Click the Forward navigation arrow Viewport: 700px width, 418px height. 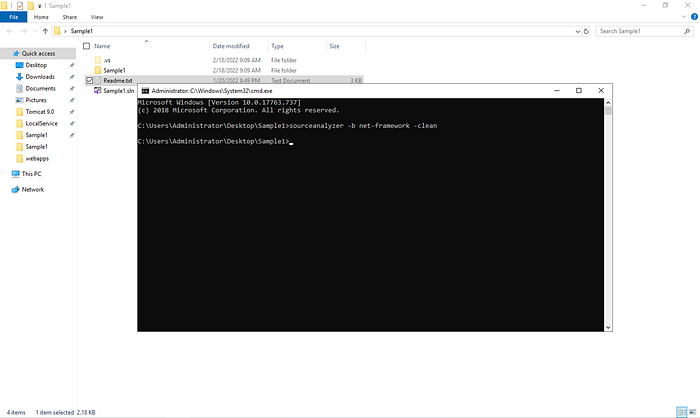[x=24, y=31]
